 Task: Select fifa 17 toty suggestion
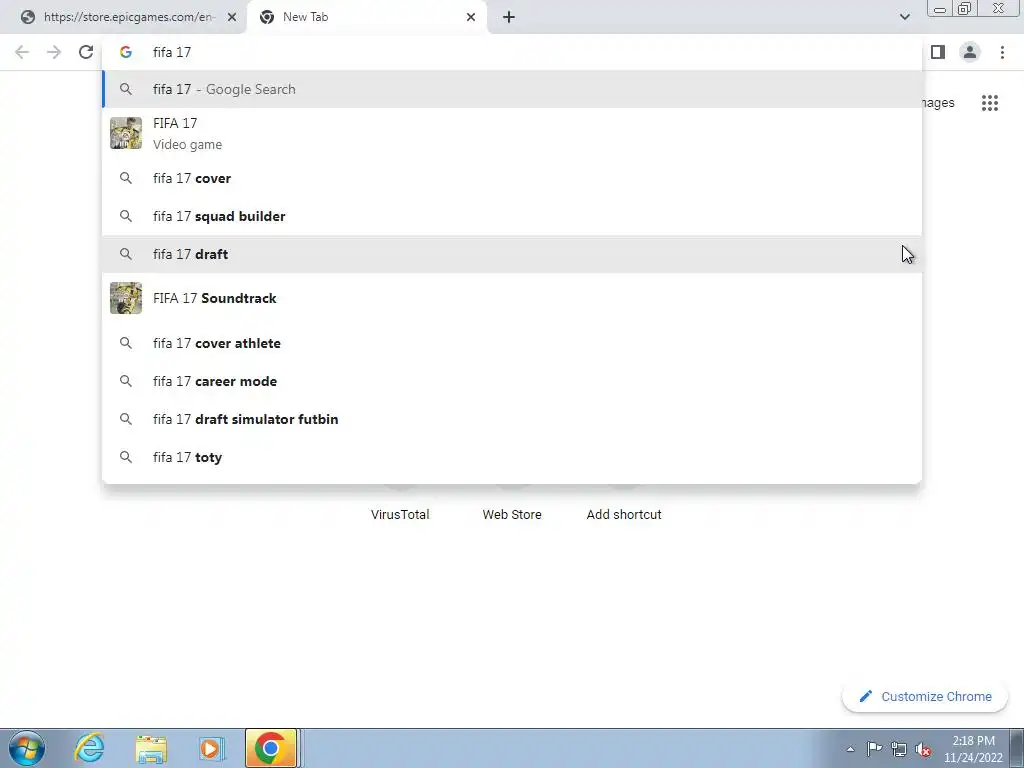(512, 456)
